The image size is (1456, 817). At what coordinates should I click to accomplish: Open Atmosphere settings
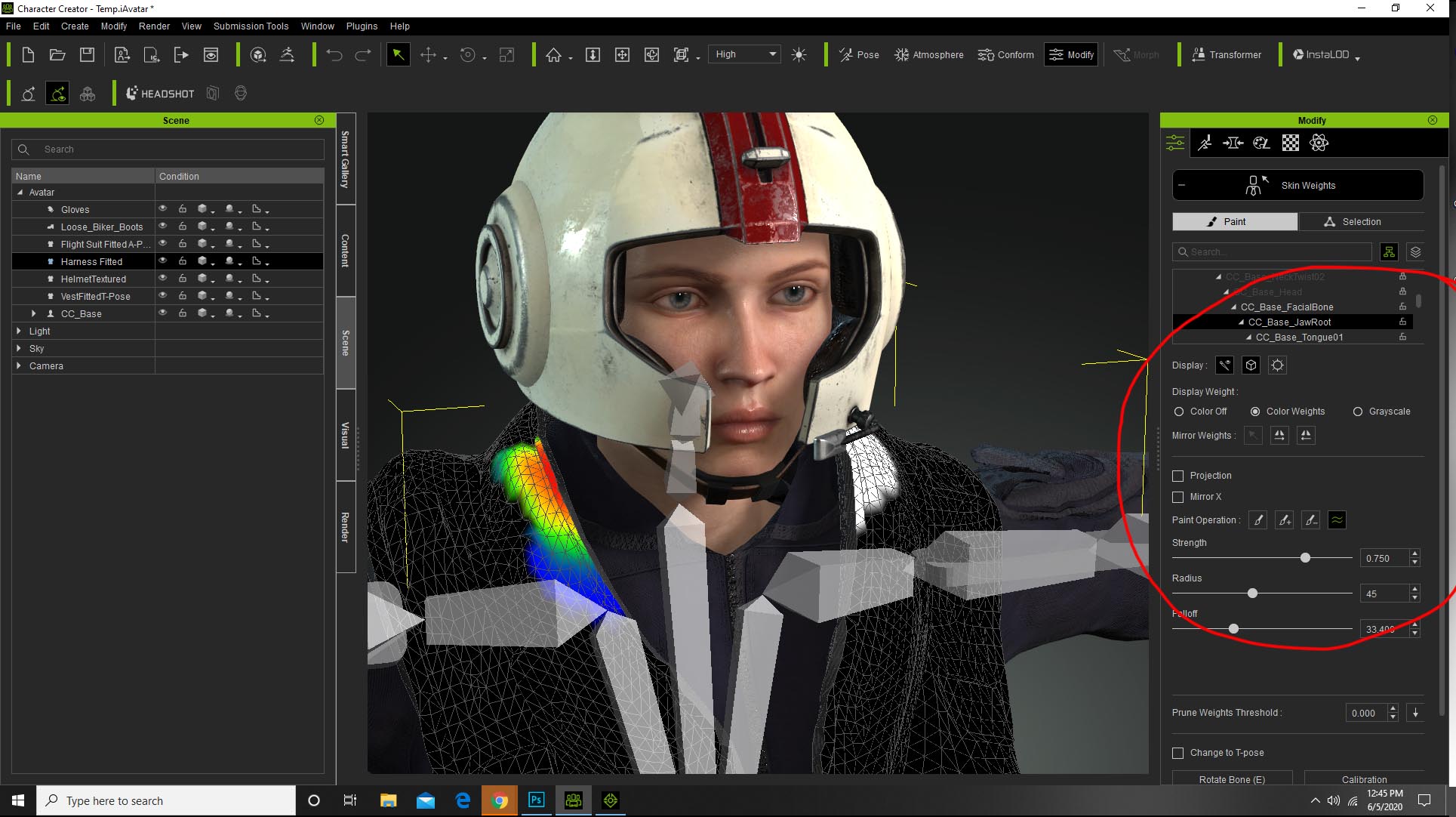(929, 54)
